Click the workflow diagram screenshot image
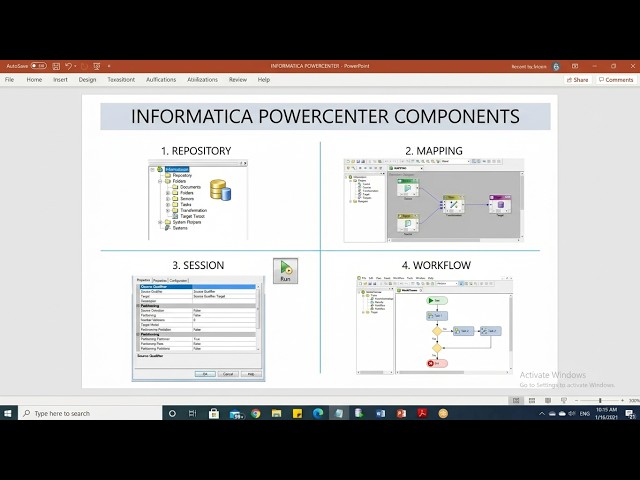The width and height of the screenshot is (640, 480). pyautogui.click(x=434, y=325)
